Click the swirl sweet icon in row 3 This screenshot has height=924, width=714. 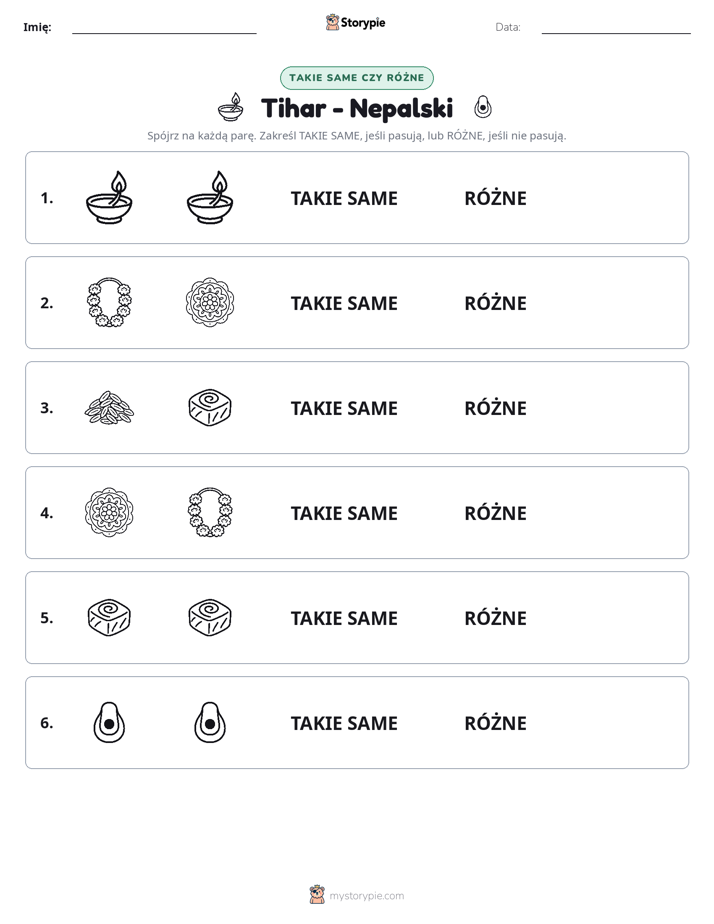pyautogui.click(x=210, y=407)
